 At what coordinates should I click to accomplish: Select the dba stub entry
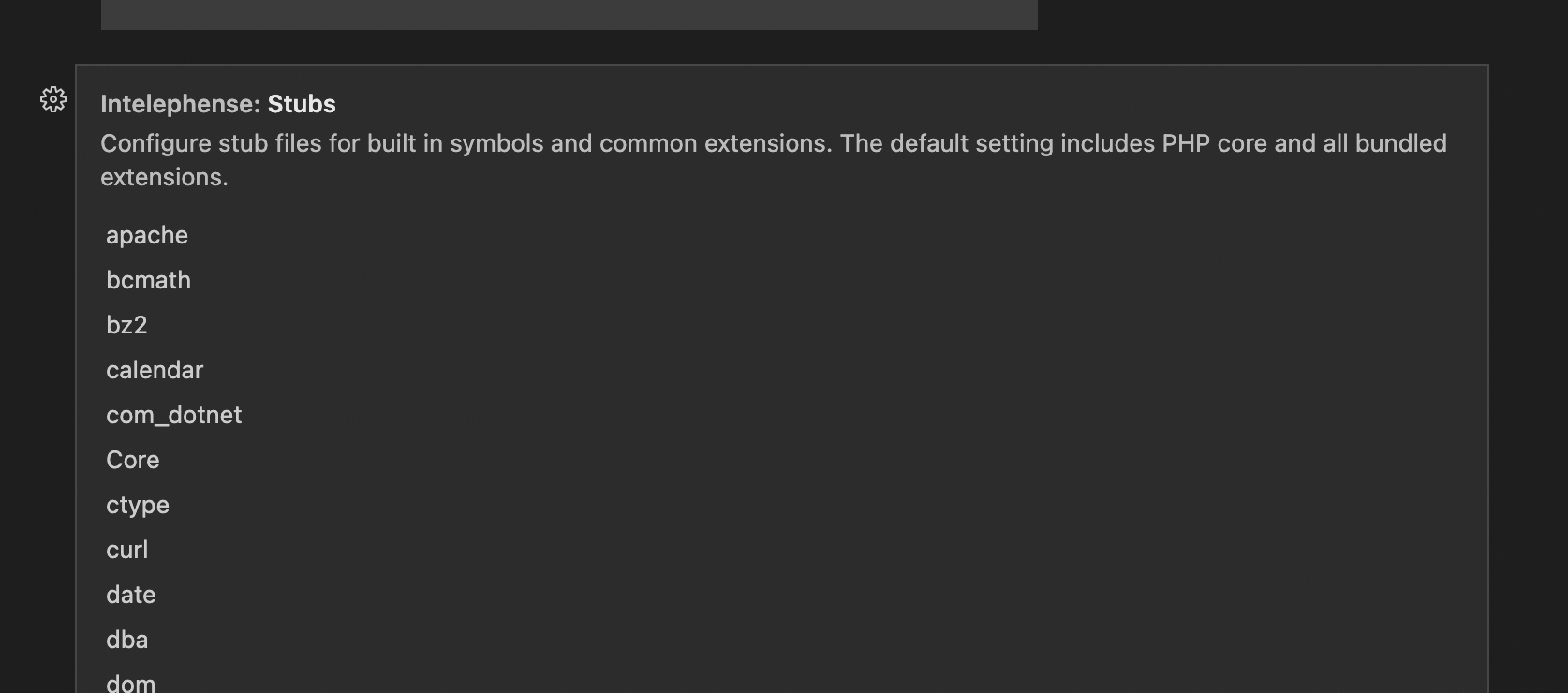[x=126, y=640]
